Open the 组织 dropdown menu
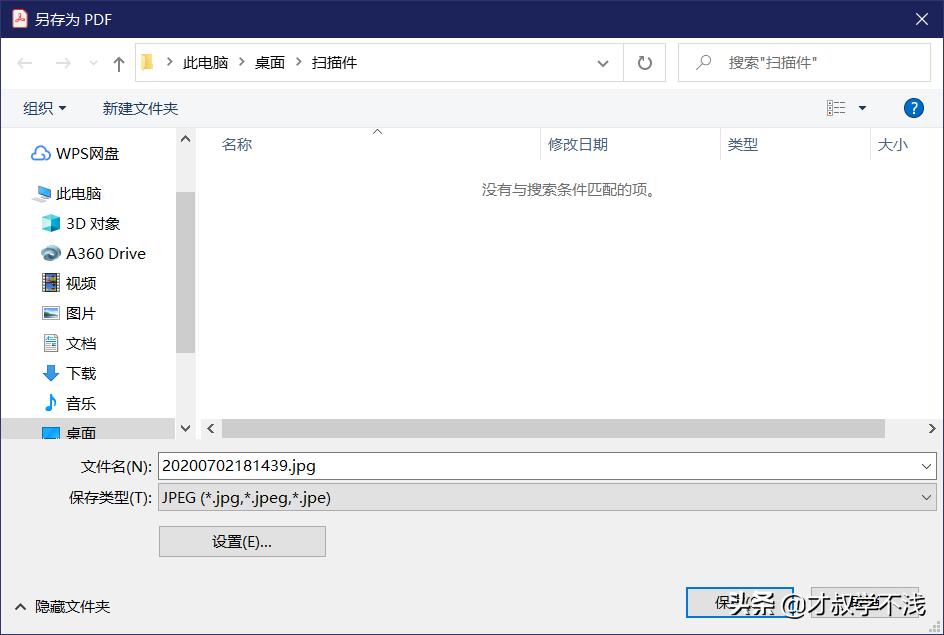944x635 pixels. coord(43,107)
